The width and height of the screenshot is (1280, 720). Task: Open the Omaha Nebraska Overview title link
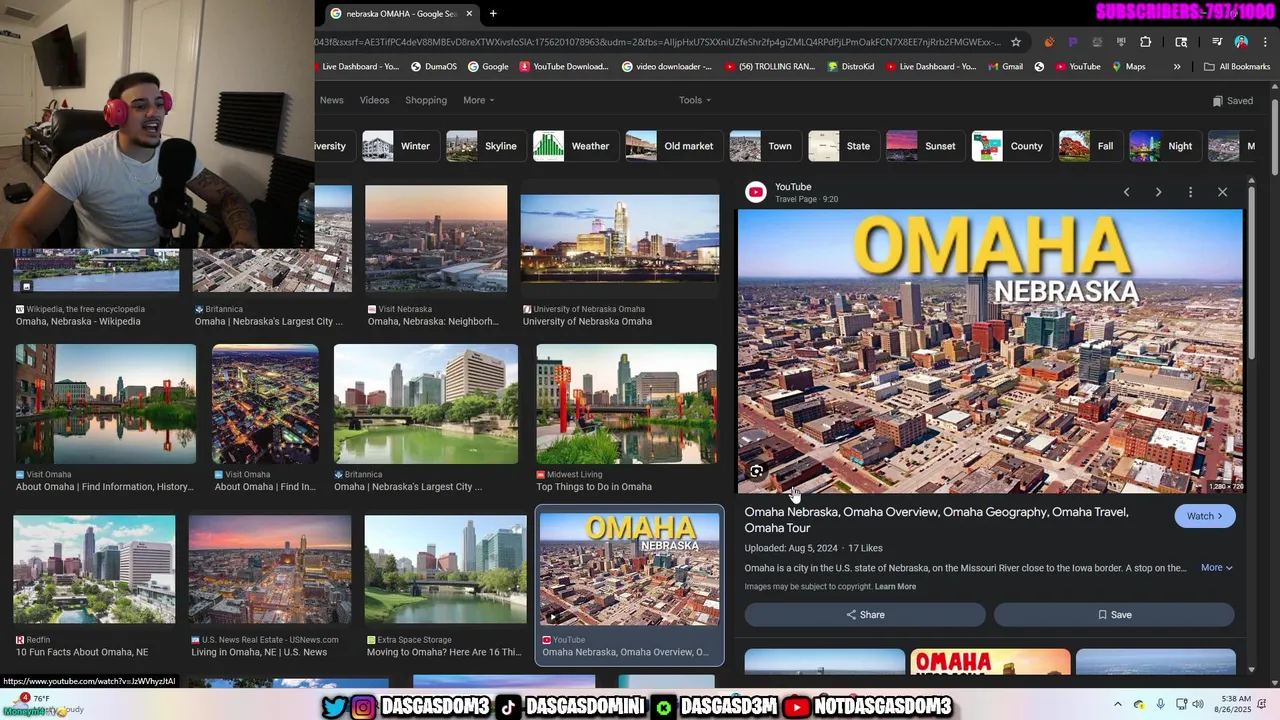pos(936,520)
